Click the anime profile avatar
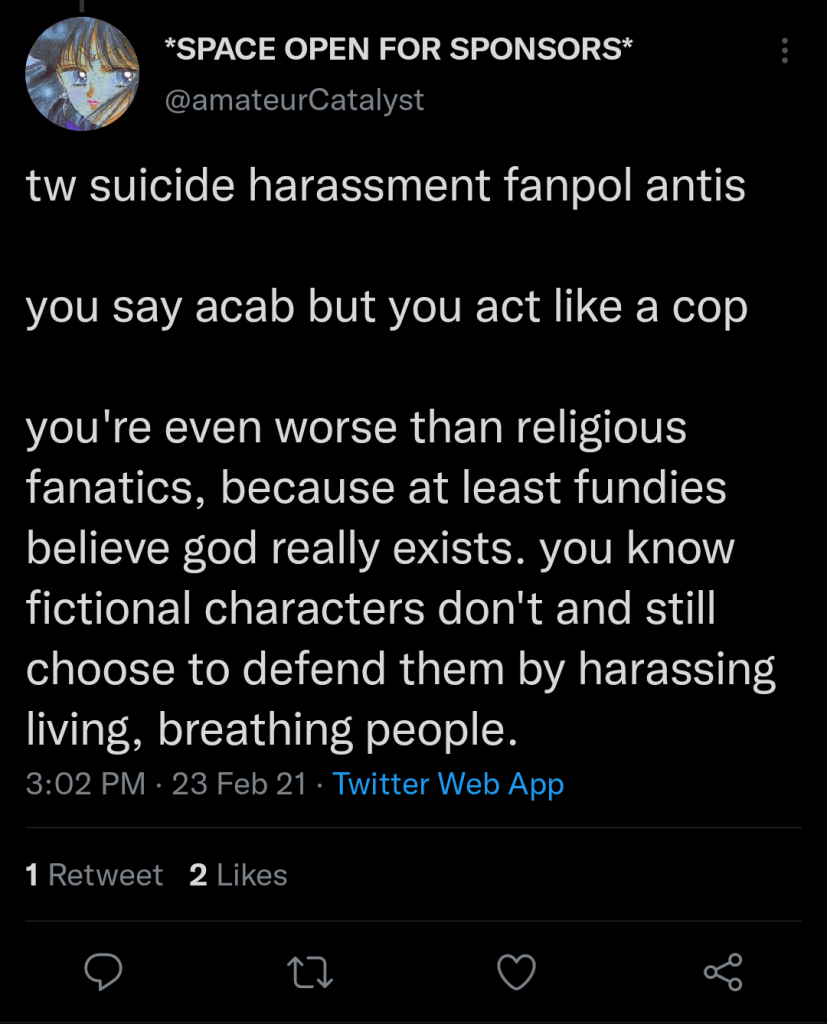Viewport: 827px width, 1024px height. click(x=82, y=75)
